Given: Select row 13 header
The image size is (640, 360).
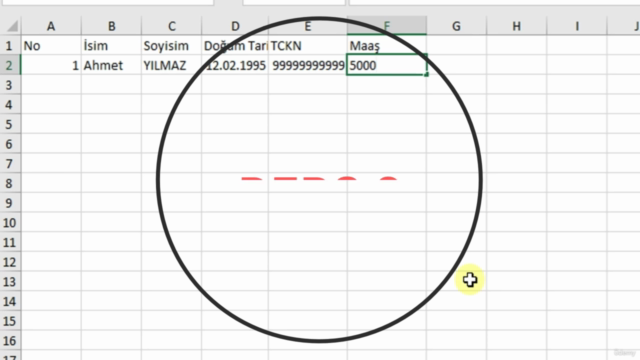Looking at the screenshot, I should (10, 281).
